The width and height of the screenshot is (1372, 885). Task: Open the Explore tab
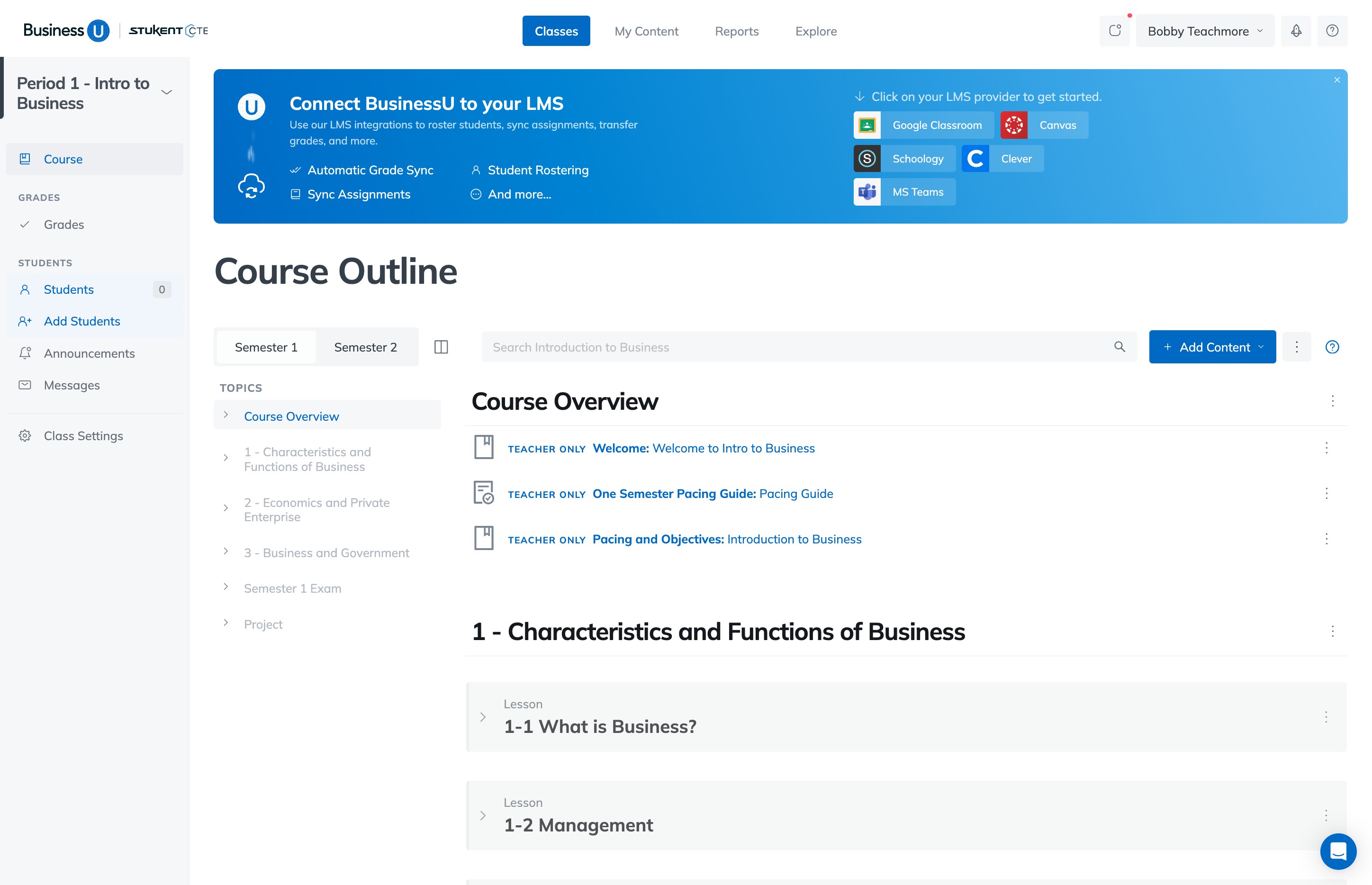coord(816,31)
